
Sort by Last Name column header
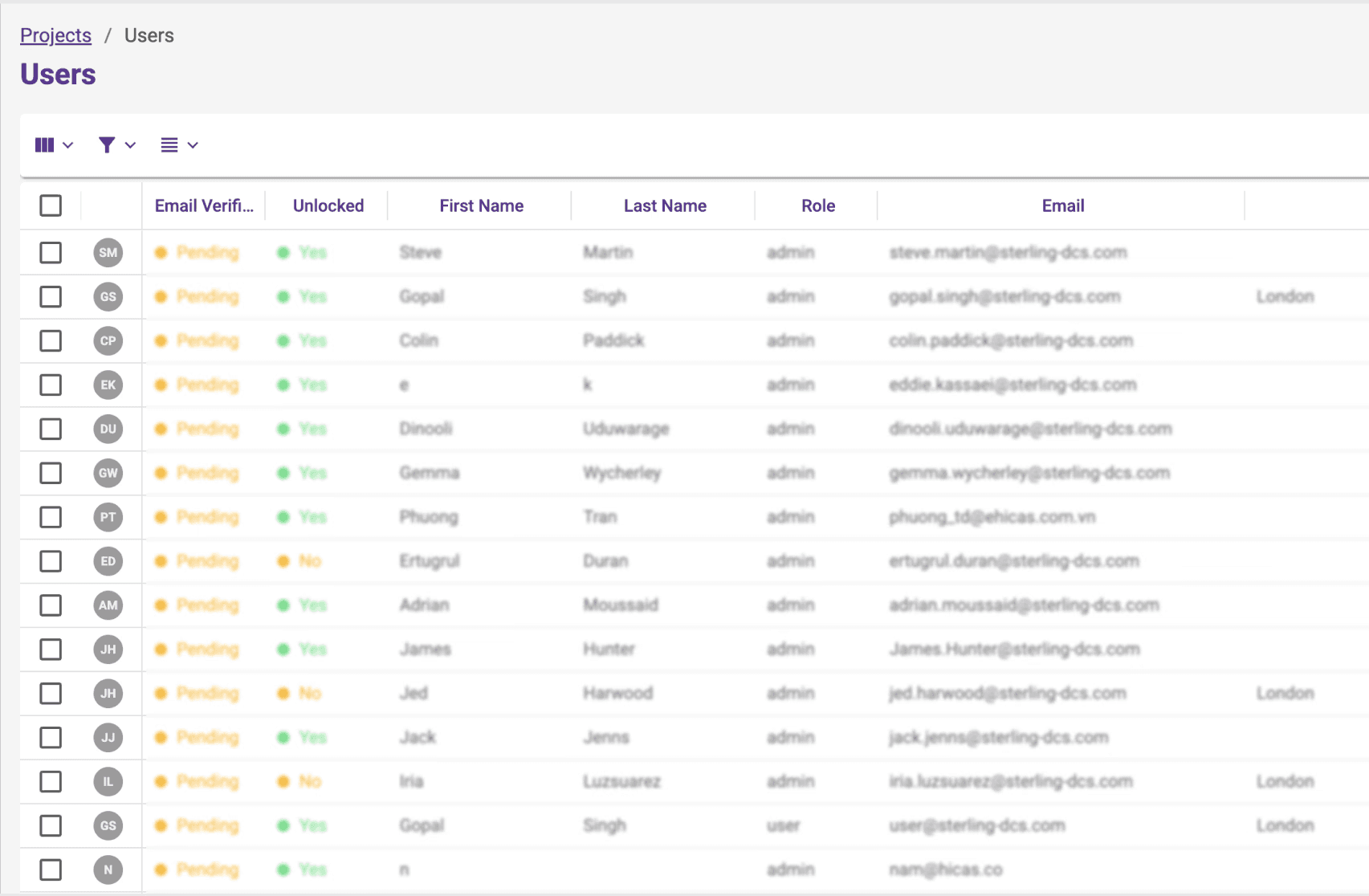click(x=665, y=206)
